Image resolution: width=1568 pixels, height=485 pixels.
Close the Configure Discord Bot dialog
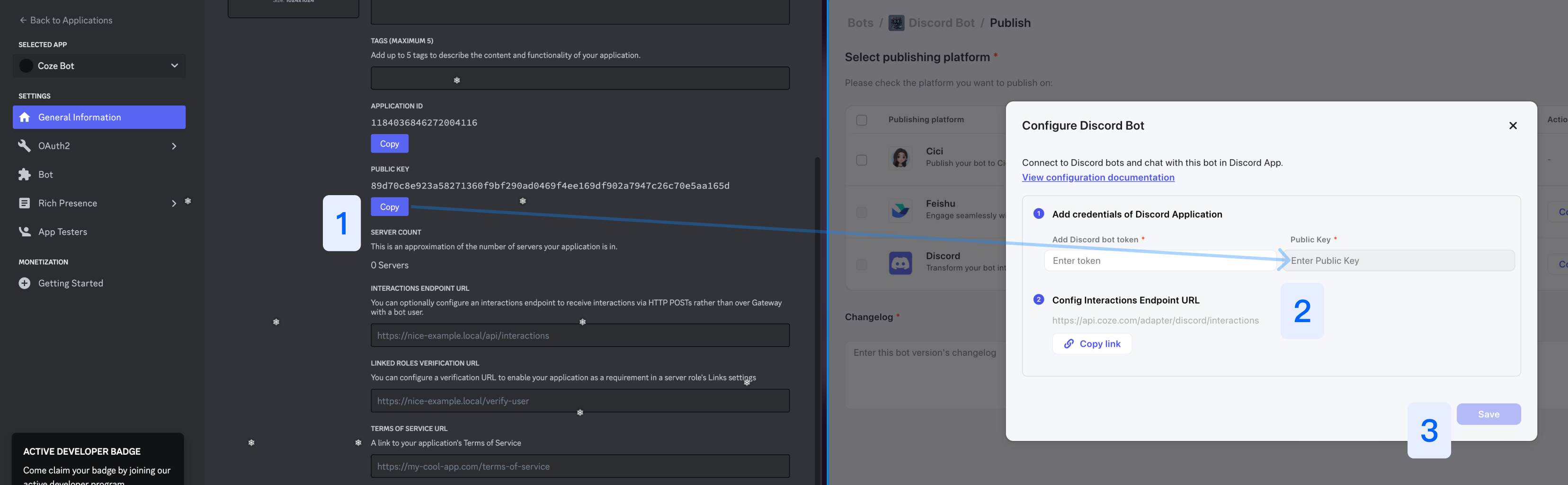pos(1513,126)
